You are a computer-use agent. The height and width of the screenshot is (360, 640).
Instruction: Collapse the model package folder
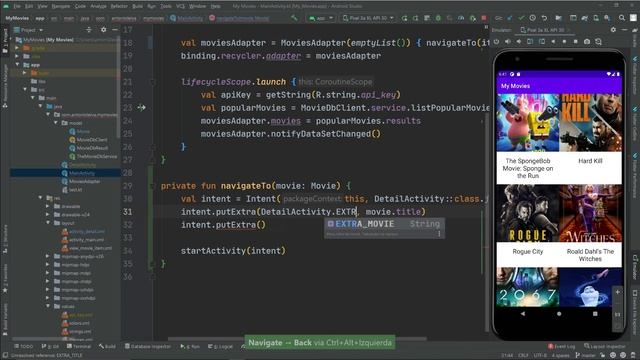[56, 123]
